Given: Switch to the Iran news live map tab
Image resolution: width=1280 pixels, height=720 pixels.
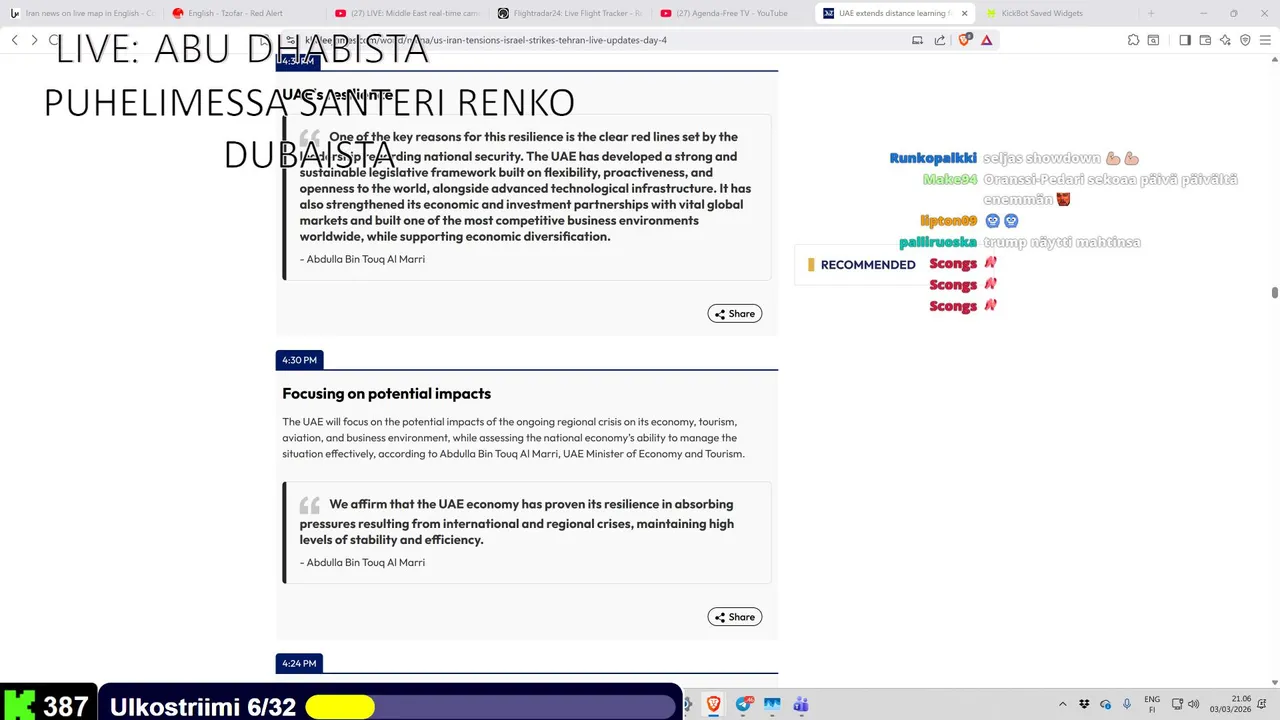Looking at the screenshot, I should (x=82, y=13).
